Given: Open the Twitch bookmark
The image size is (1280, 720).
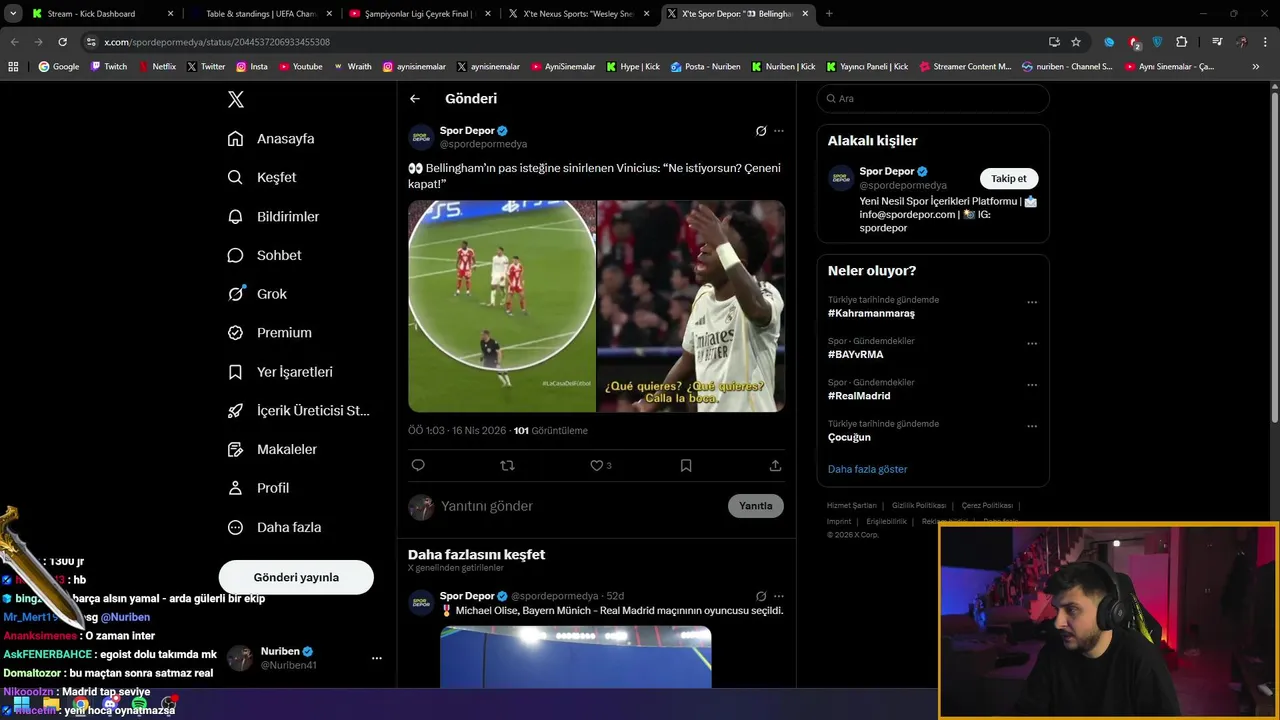Looking at the screenshot, I should pyautogui.click(x=109, y=66).
